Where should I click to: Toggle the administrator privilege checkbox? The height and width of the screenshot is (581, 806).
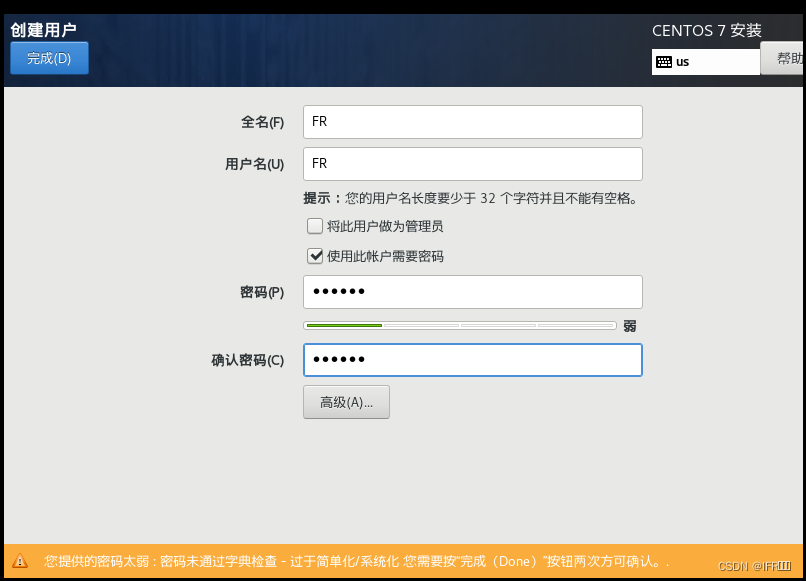[x=314, y=226]
